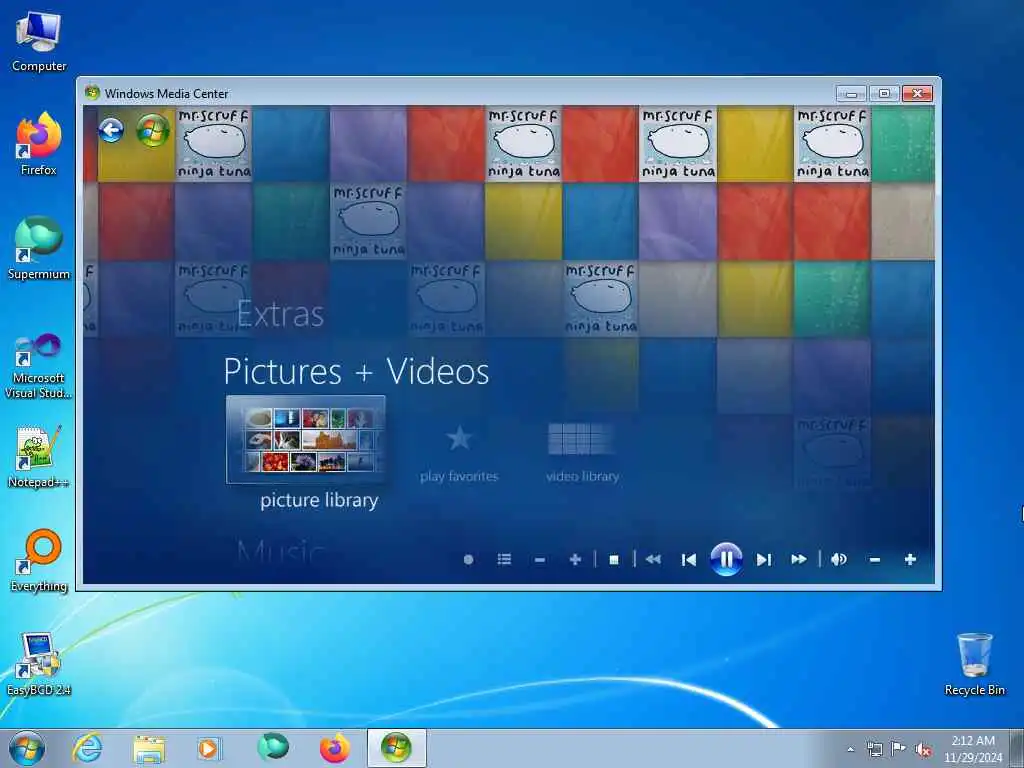
Task: Open the clock showing 2:12 AM
Action: click(x=973, y=748)
